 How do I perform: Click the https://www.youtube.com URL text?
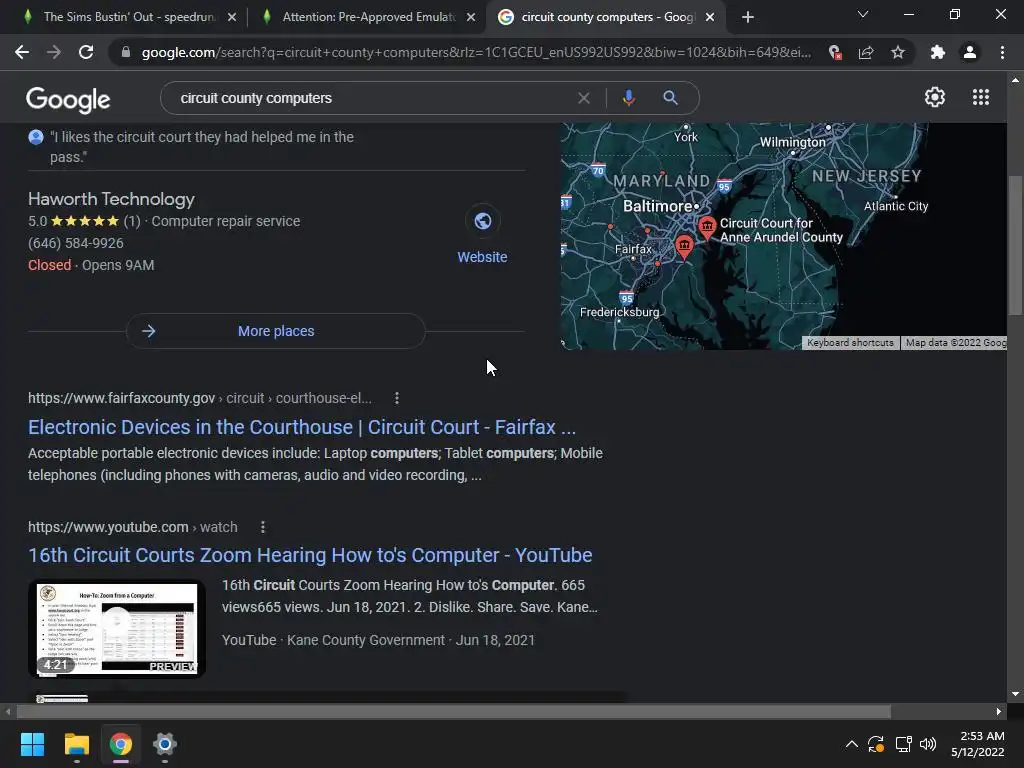click(x=108, y=527)
